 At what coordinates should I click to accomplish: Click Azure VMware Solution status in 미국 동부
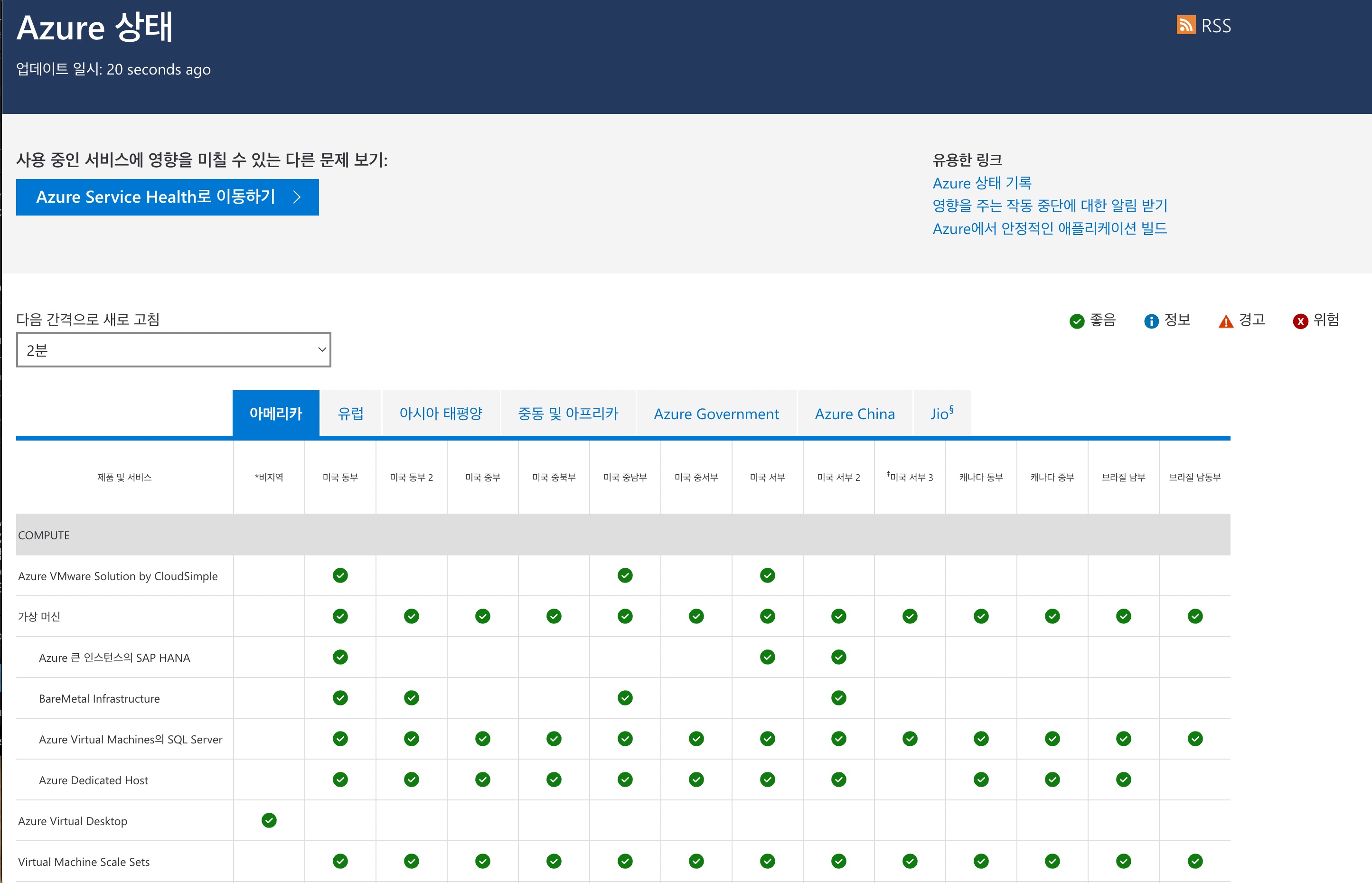(x=340, y=575)
